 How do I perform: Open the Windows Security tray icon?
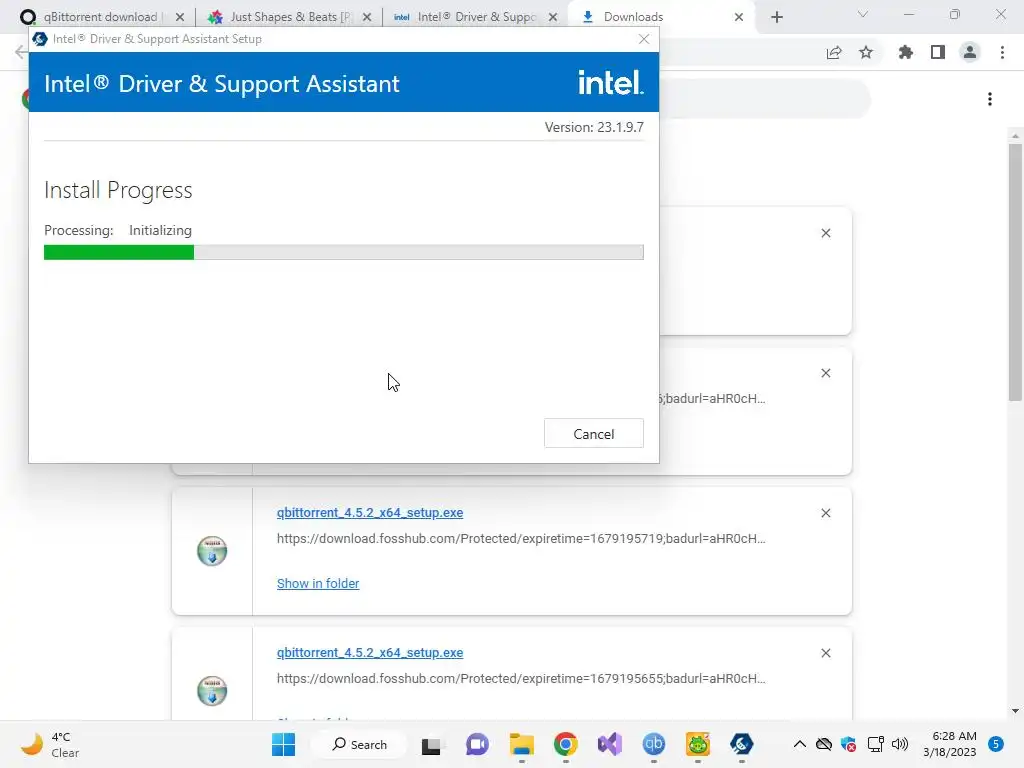pos(849,744)
